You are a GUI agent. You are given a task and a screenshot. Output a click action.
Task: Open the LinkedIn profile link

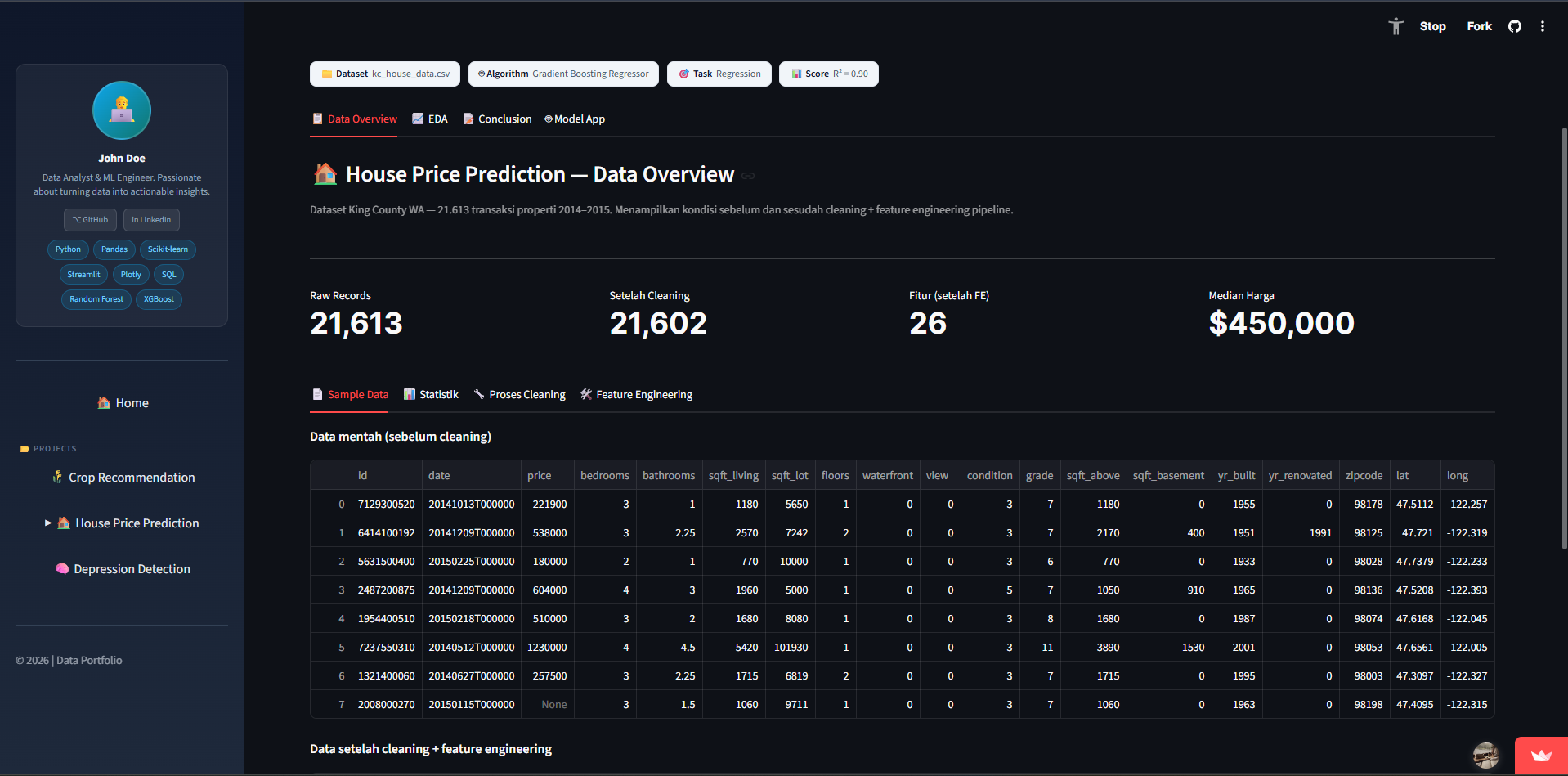151,220
